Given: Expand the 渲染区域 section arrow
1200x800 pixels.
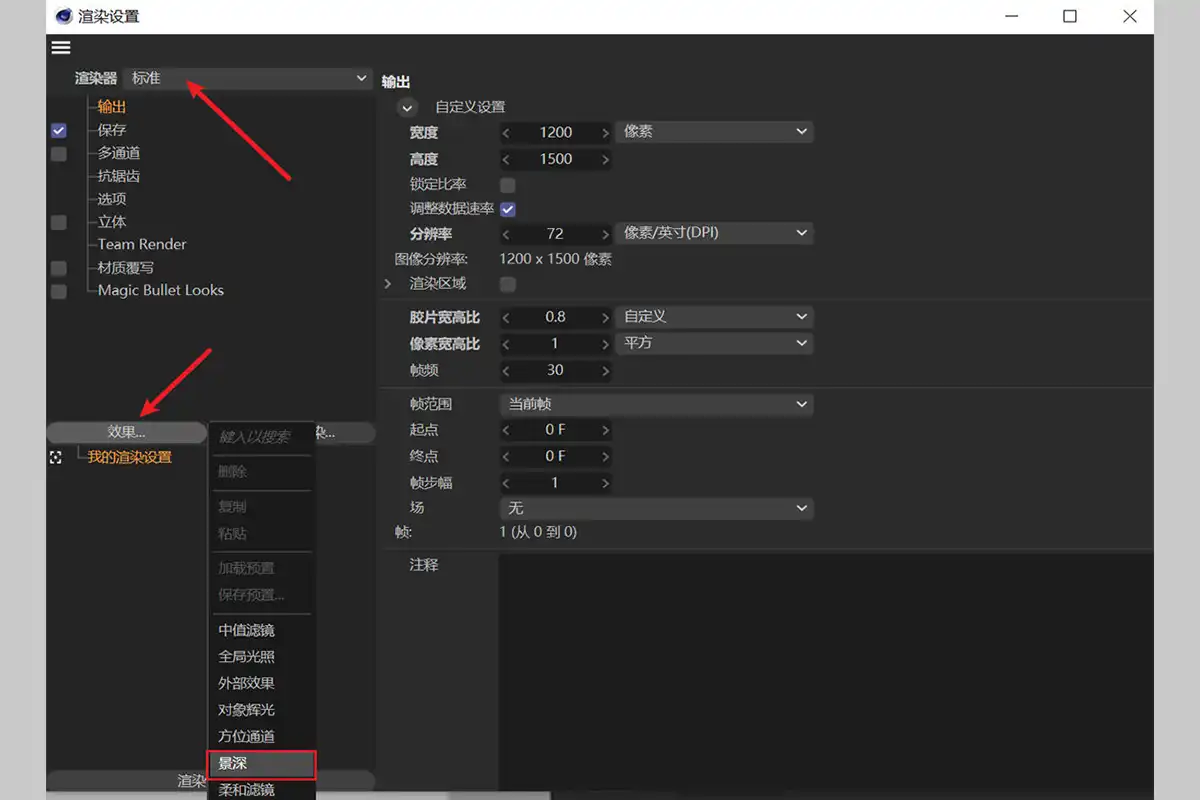Looking at the screenshot, I should tap(388, 284).
